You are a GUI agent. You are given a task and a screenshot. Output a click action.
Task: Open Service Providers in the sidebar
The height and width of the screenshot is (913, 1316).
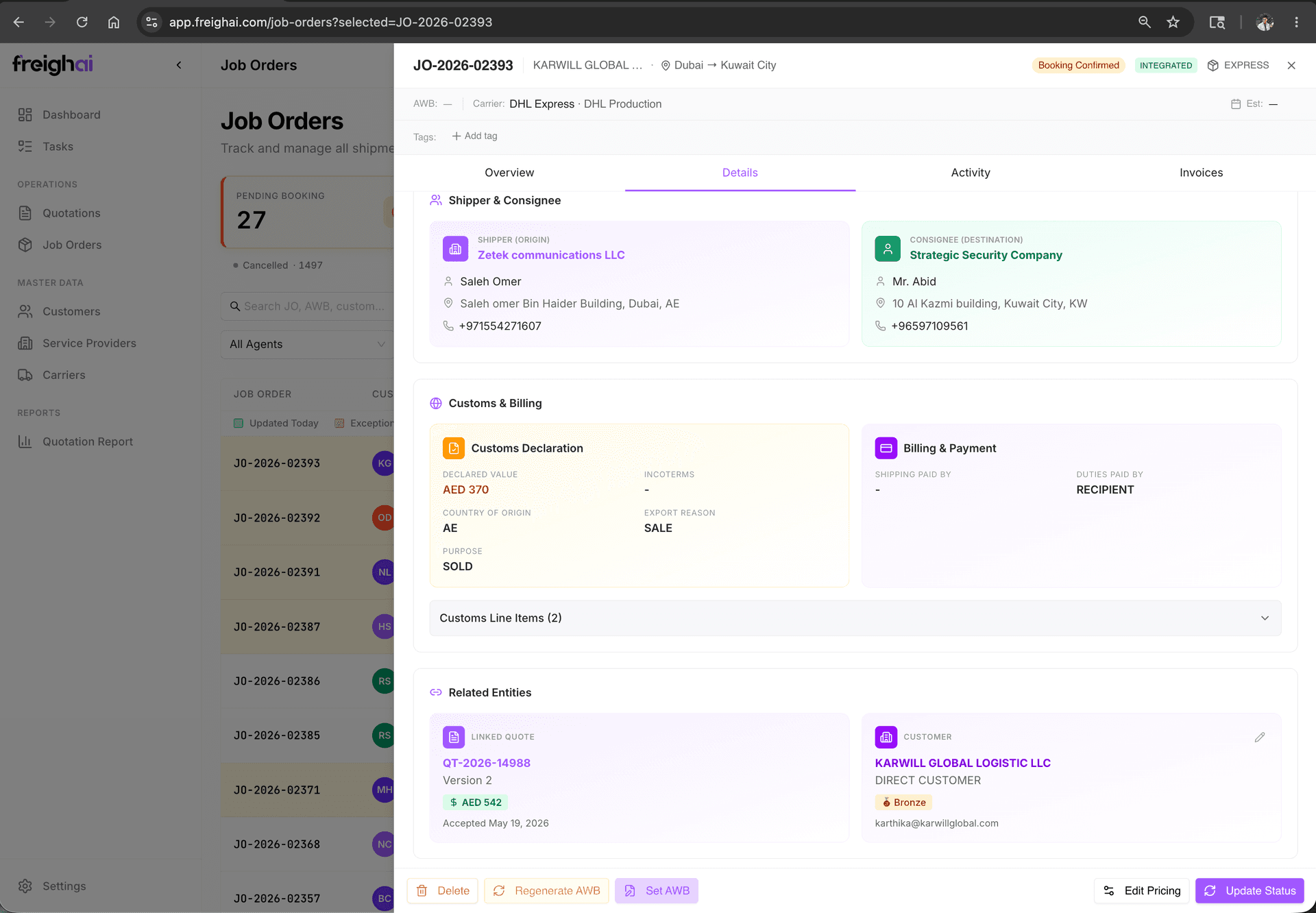tap(89, 343)
